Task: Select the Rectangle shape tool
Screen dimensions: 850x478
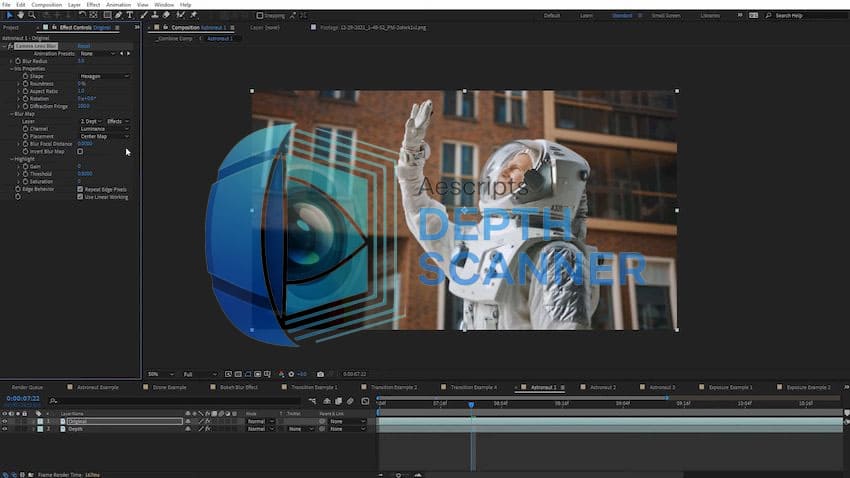Action: click(x=107, y=15)
